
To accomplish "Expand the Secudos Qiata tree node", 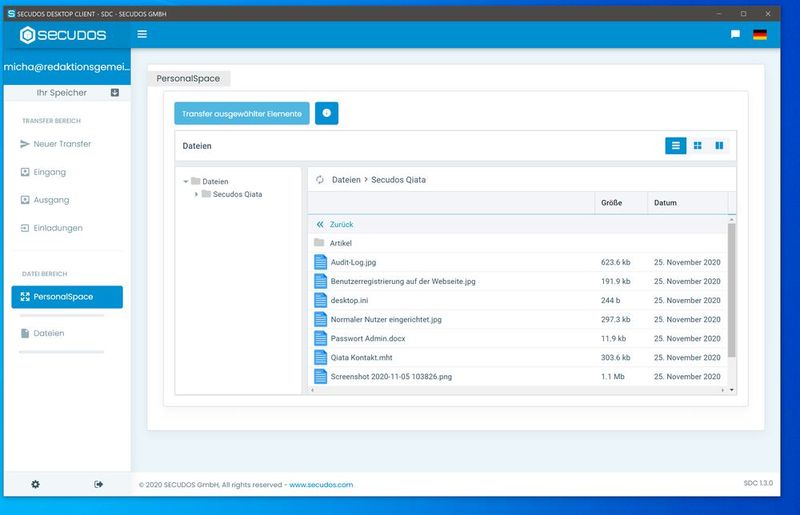I will [x=196, y=194].
